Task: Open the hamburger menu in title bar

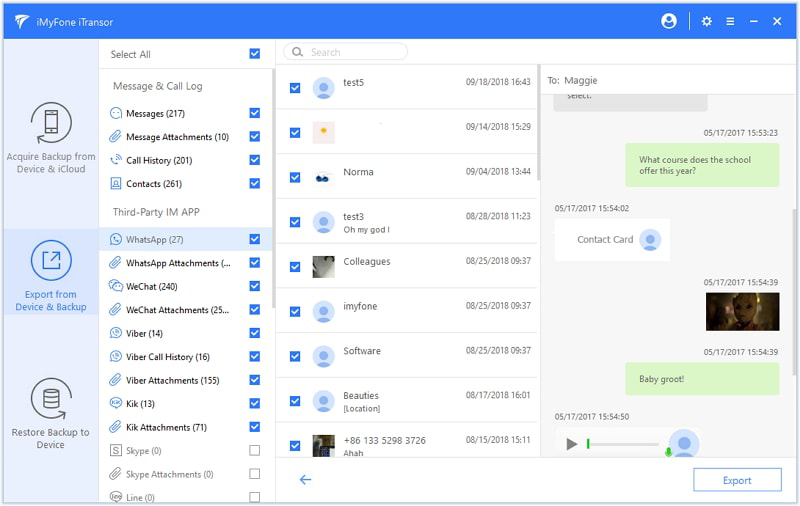Action: 731,21
